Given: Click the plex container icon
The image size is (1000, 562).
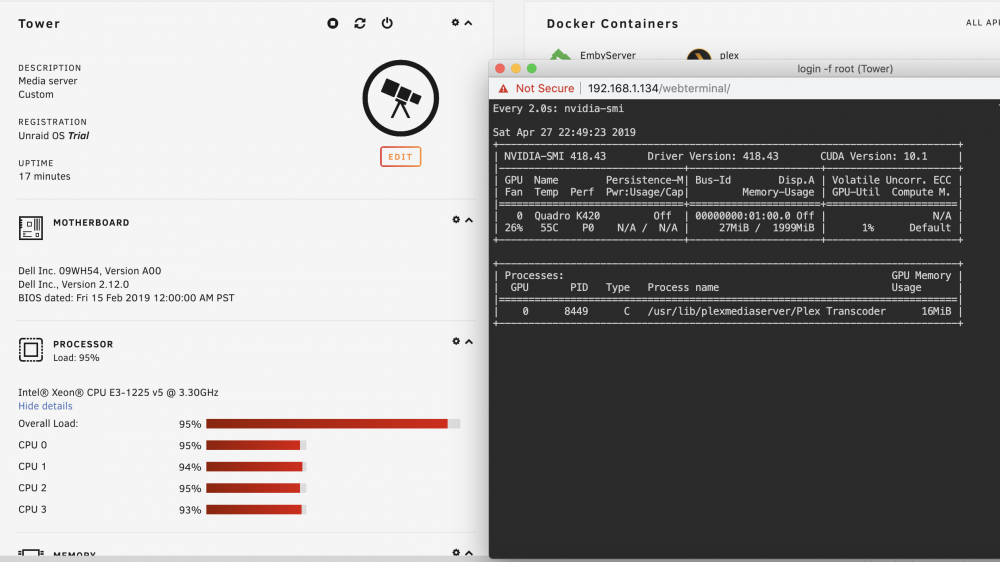Looking at the screenshot, I should pyautogui.click(x=699, y=54).
